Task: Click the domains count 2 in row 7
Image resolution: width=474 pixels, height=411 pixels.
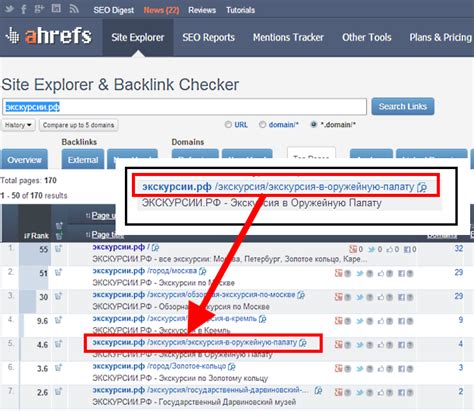Action: click(x=461, y=391)
